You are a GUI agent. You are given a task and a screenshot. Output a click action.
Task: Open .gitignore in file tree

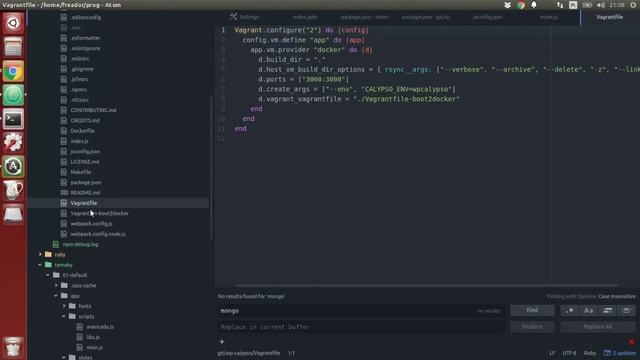82,69
